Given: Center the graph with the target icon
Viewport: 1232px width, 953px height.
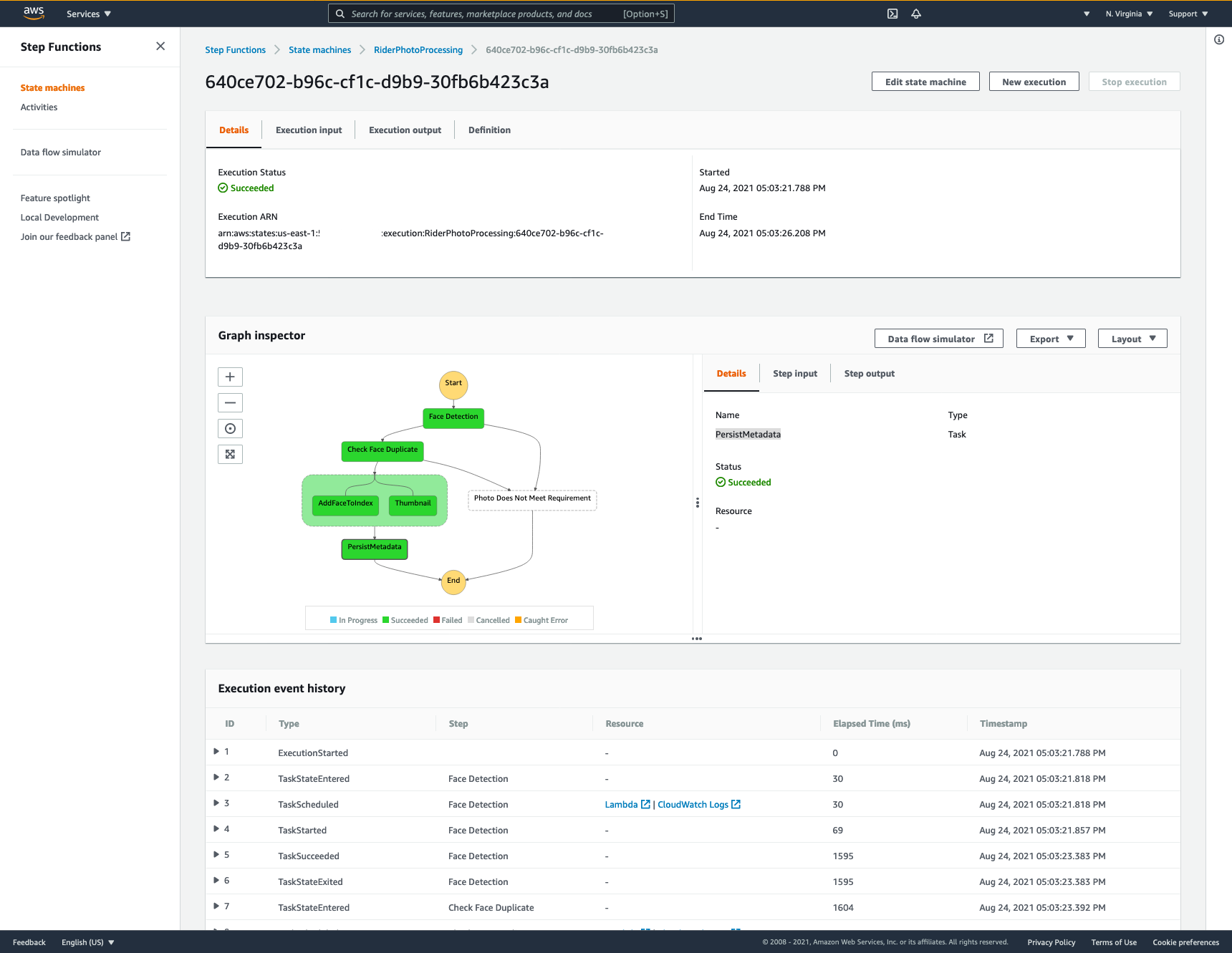Looking at the screenshot, I should (x=230, y=428).
